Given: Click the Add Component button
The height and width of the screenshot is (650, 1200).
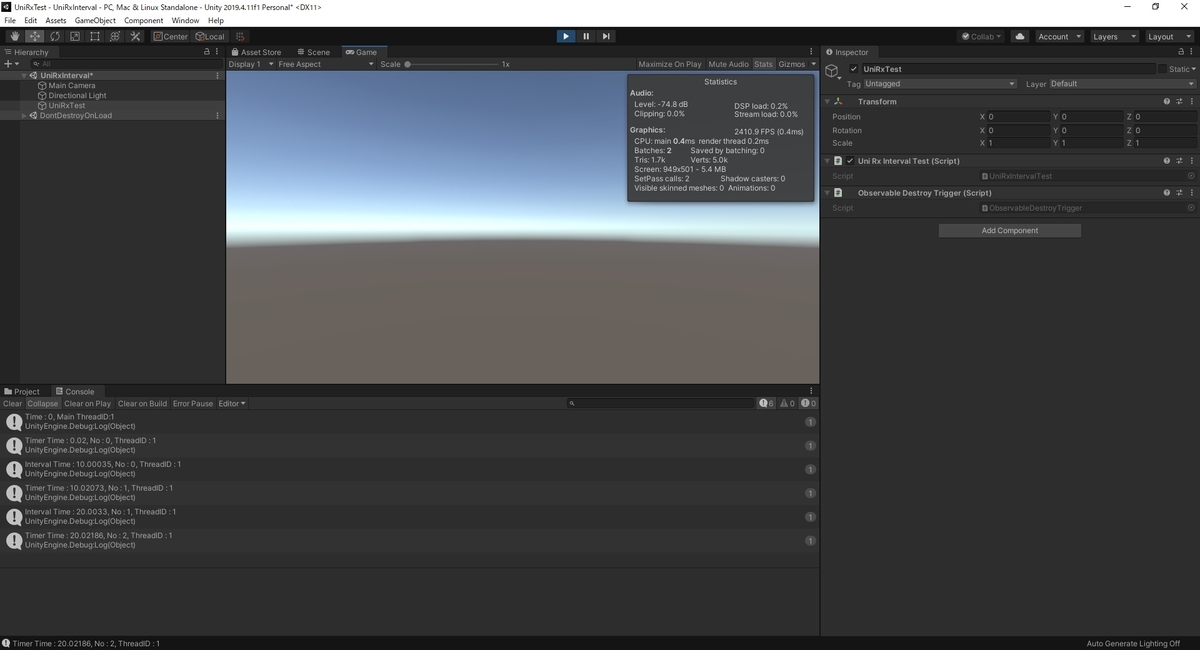Looking at the screenshot, I should 1010,230.
